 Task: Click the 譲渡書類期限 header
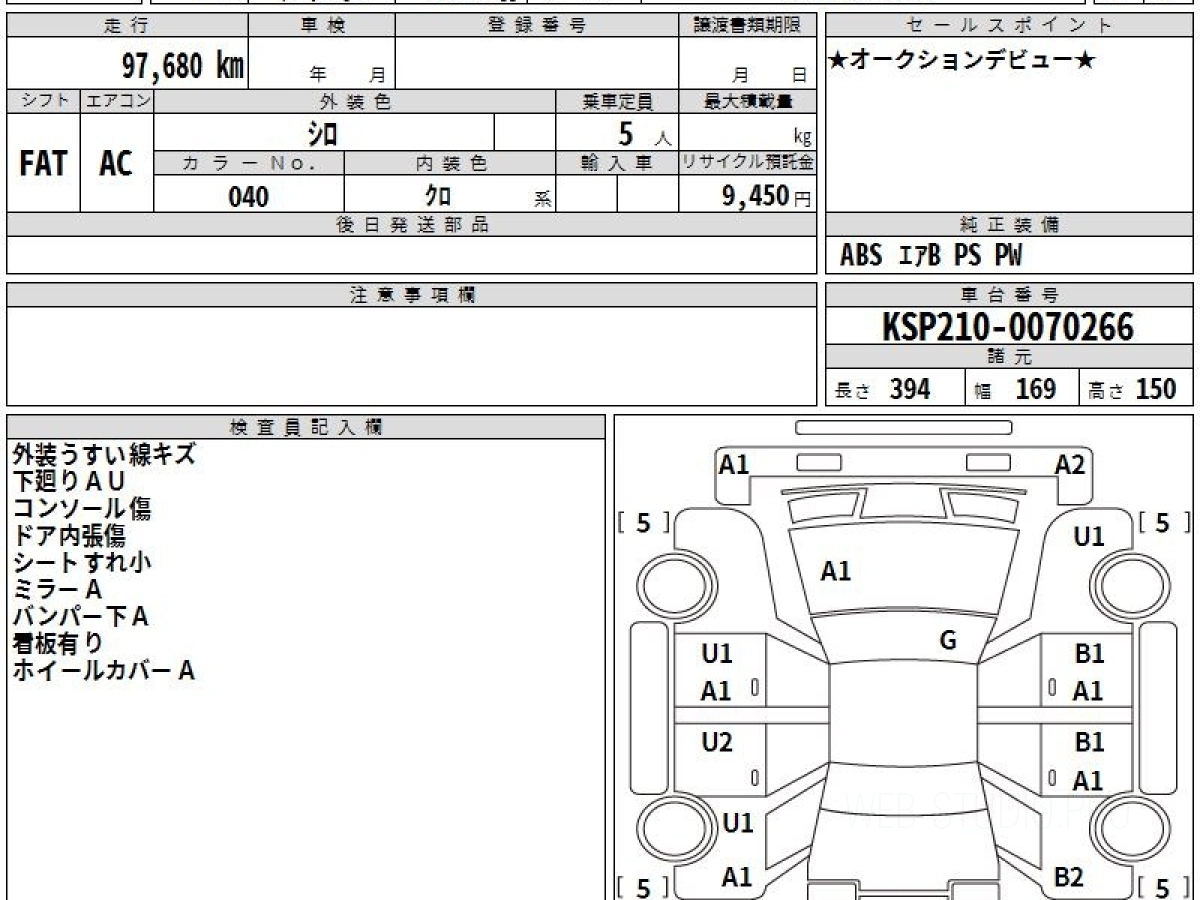[749, 26]
